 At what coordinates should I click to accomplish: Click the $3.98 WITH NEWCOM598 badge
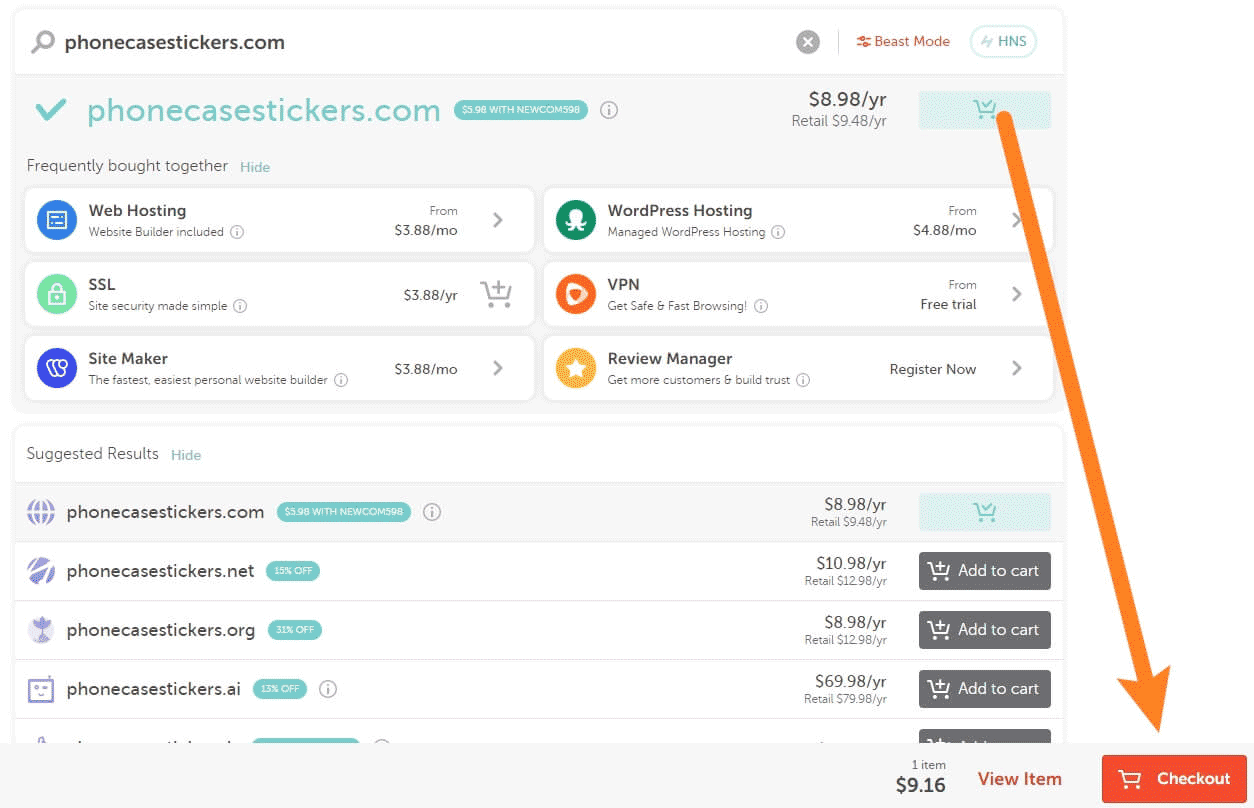coord(344,512)
